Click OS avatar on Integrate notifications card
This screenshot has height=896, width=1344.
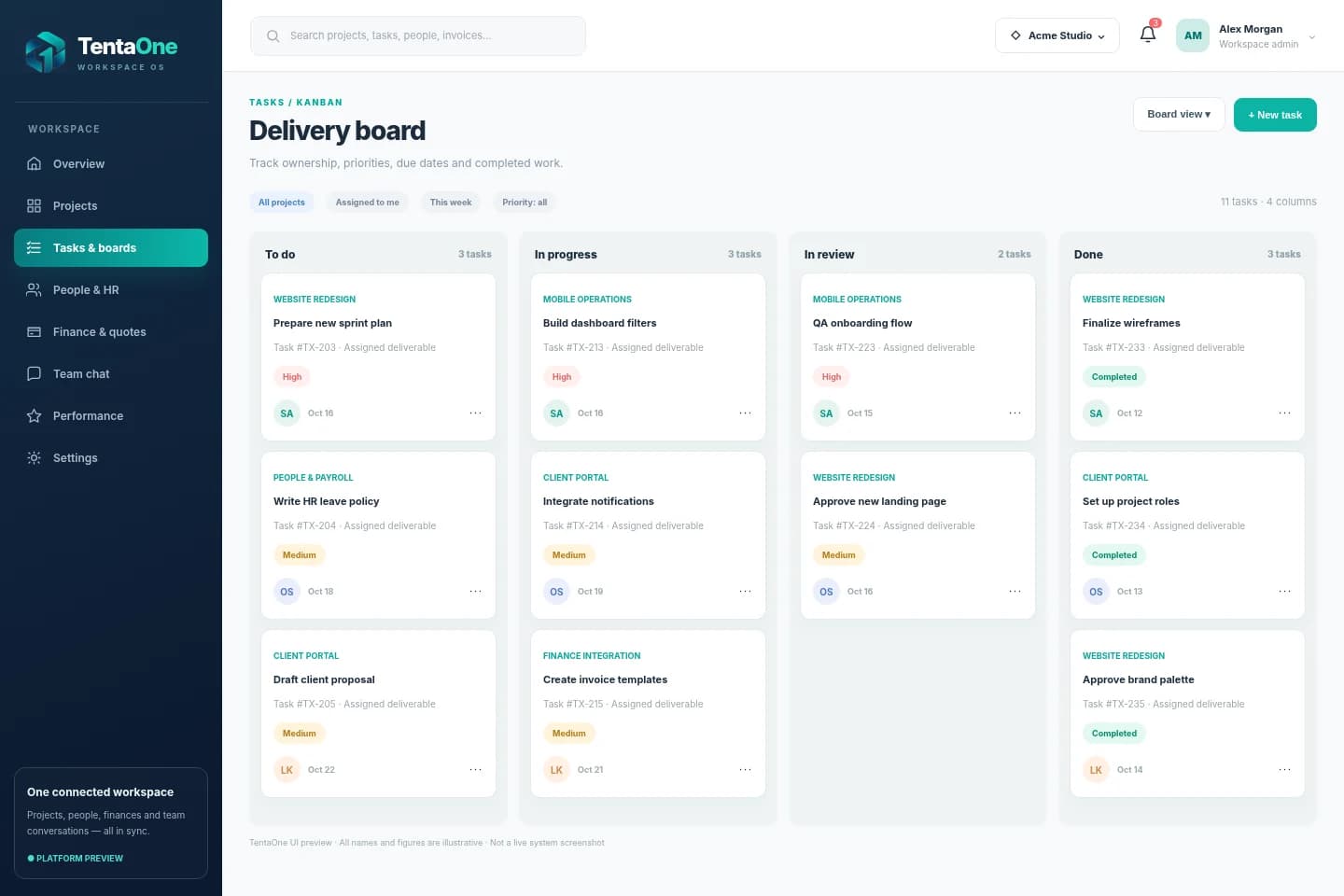click(556, 592)
